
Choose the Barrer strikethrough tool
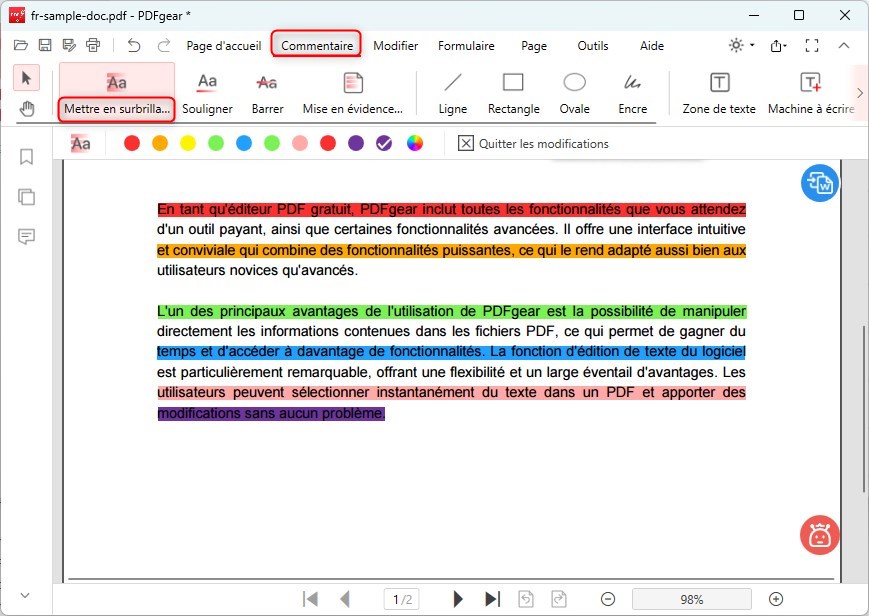(267, 93)
